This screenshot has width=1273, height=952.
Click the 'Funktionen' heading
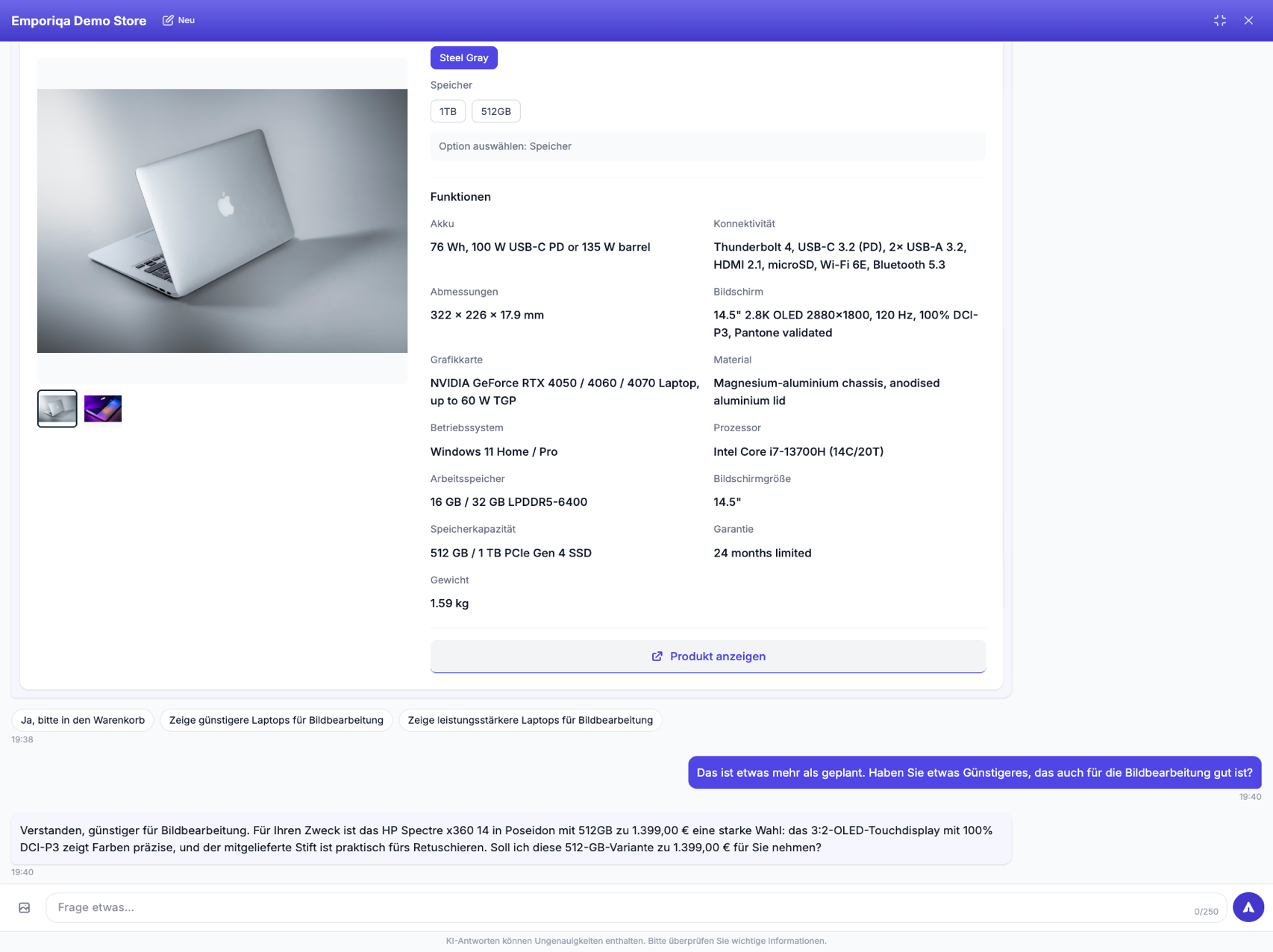click(x=460, y=197)
